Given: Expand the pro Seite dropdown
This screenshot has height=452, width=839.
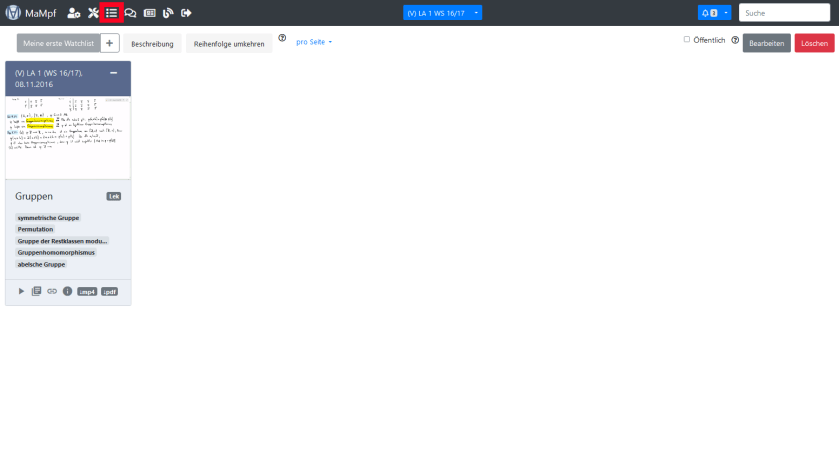Looking at the screenshot, I should (314, 42).
